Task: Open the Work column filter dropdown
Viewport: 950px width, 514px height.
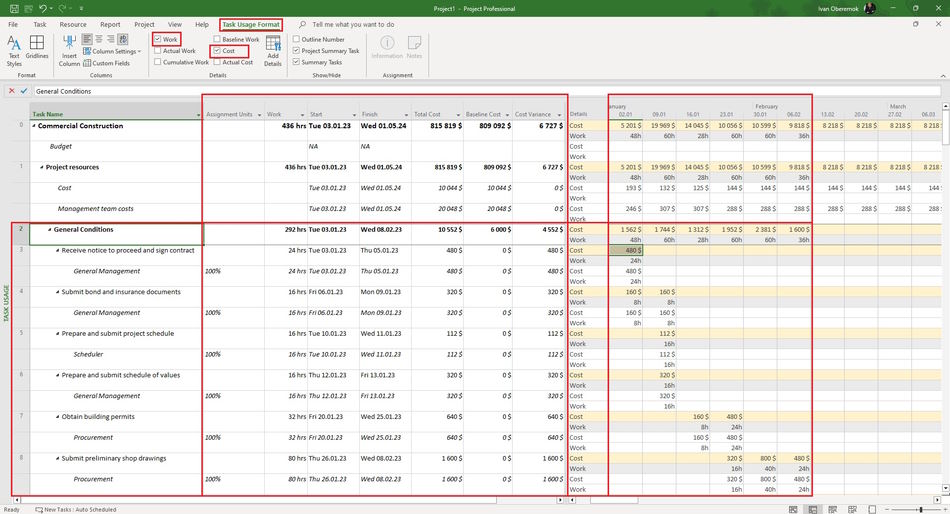Action: click(302, 115)
